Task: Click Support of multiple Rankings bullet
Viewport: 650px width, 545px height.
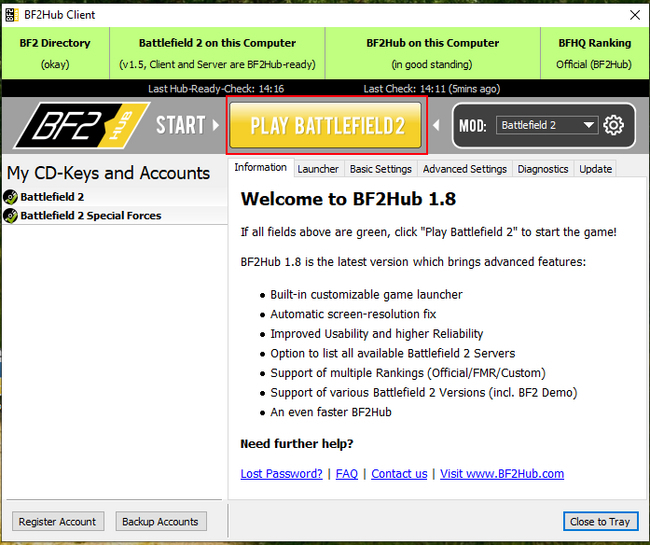Action: click(x=407, y=373)
